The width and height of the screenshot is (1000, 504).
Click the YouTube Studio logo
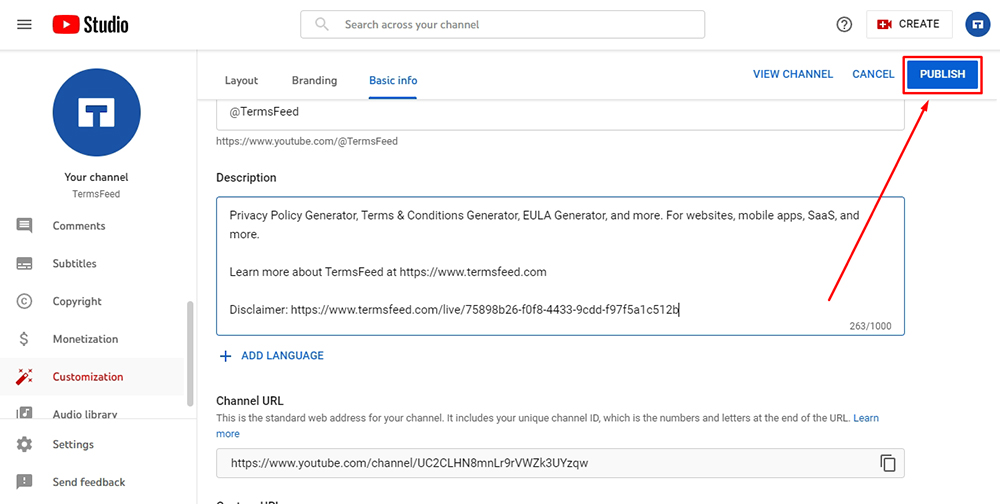pos(91,25)
